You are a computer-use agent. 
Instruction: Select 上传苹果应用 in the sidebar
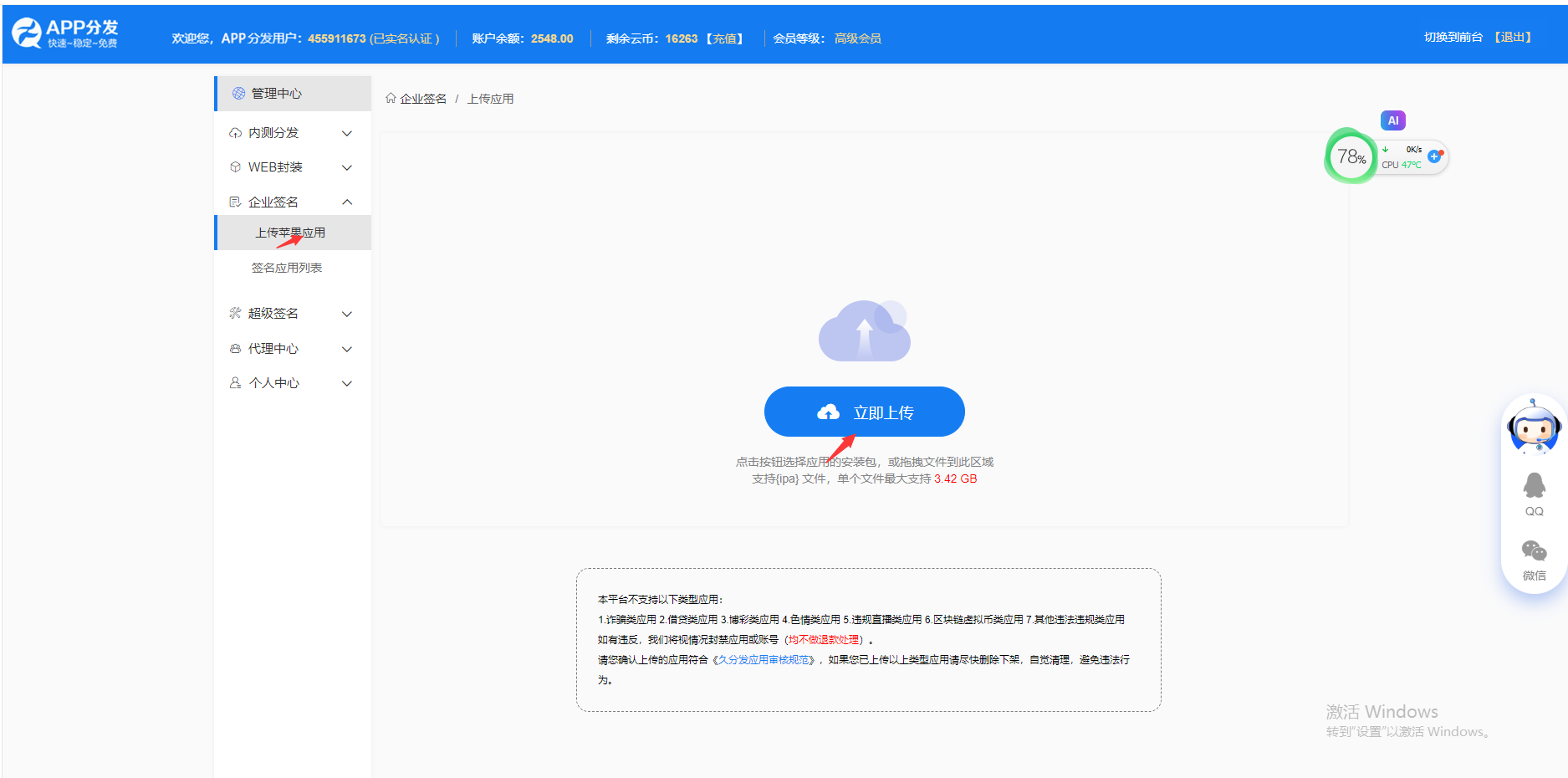tap(290, 233)
